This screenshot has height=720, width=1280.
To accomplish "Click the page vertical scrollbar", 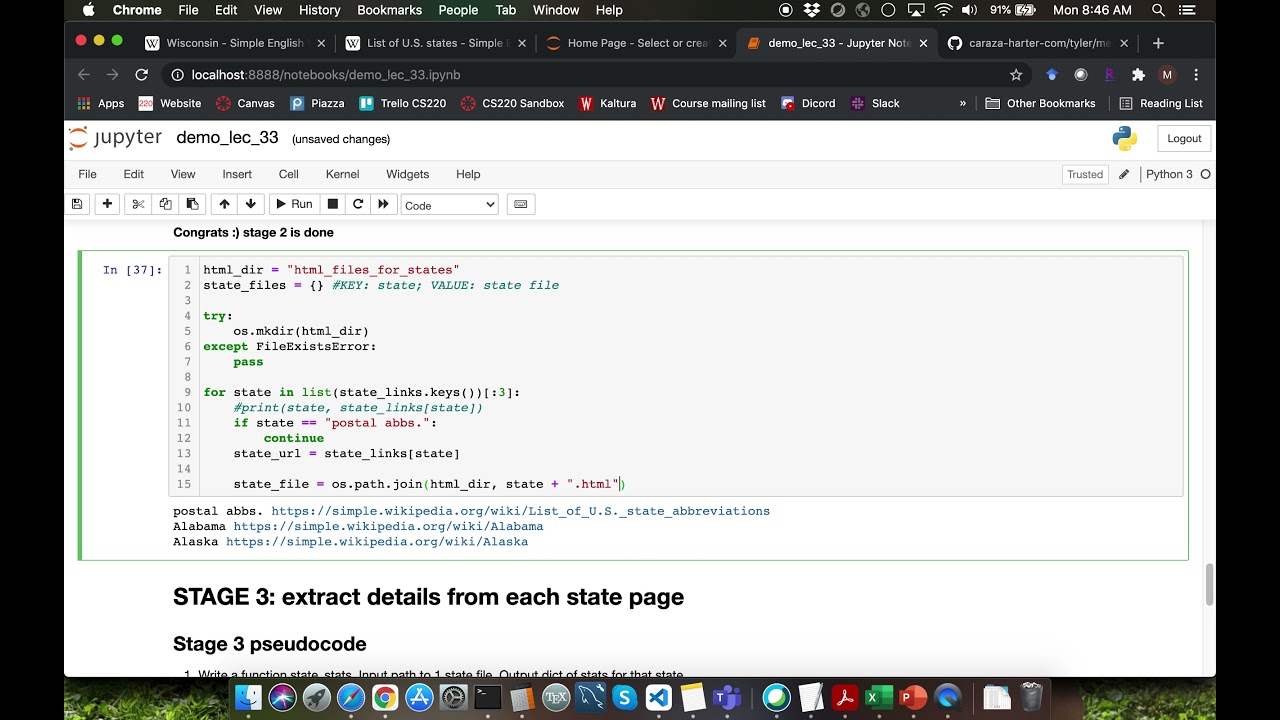I will point(1209,585).
